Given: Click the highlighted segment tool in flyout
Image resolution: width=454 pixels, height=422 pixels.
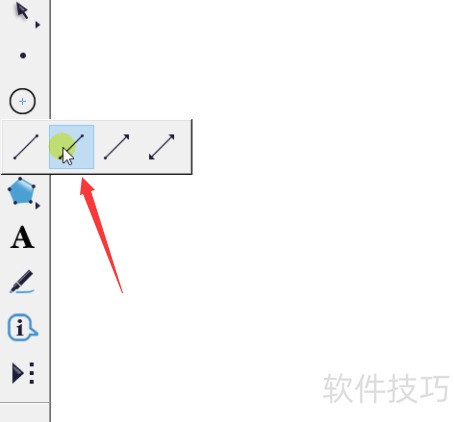Looking at the screenshot, I should (x=71, y=147).
